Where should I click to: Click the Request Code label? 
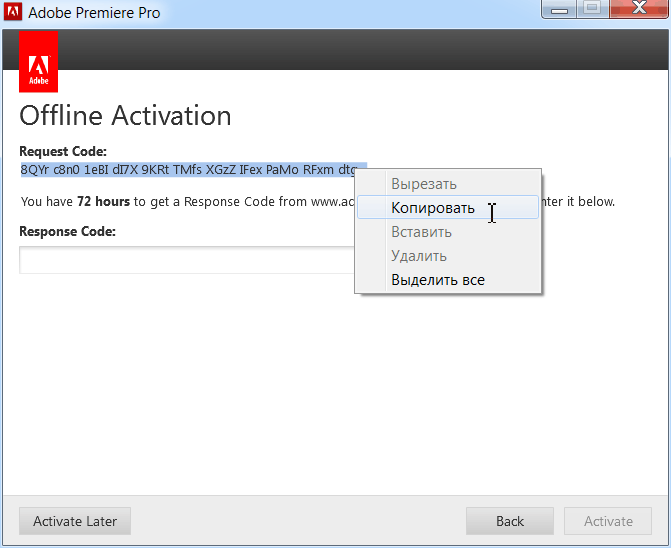(x=63, y=151)
